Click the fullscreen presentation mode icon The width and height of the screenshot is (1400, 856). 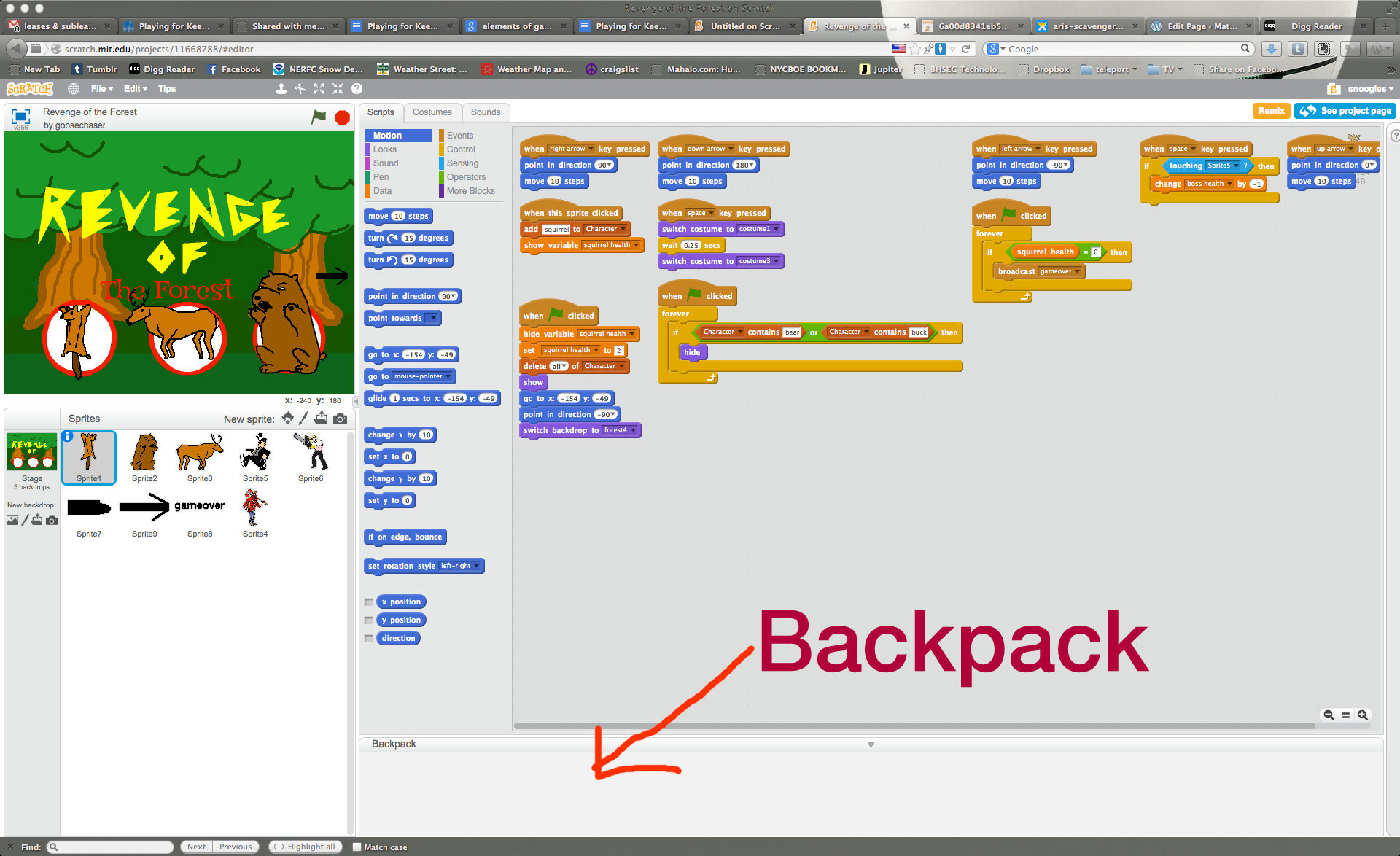pyautogui.click(x=20, y=117)
